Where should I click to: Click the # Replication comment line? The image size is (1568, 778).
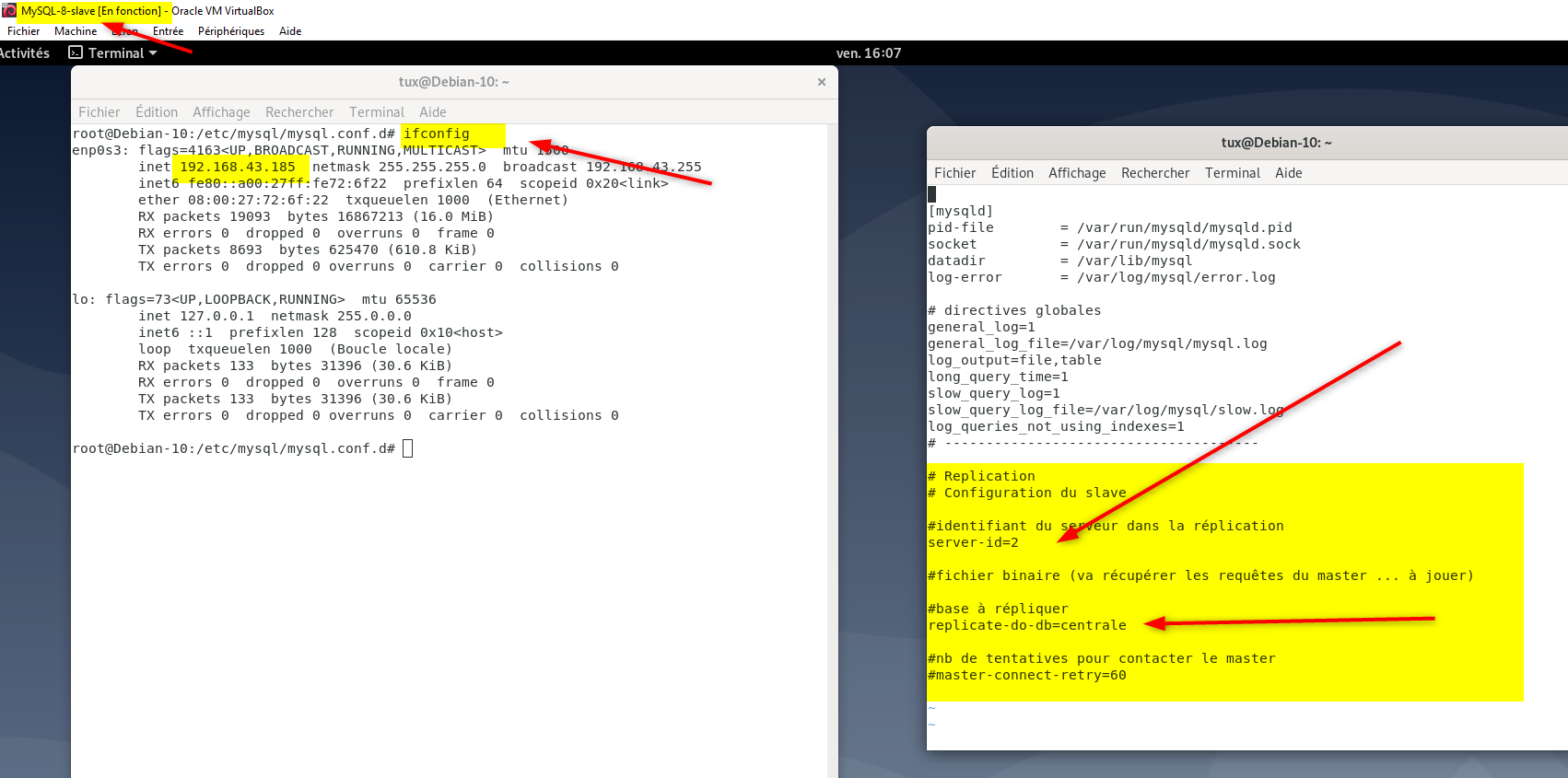click(981, 476)
